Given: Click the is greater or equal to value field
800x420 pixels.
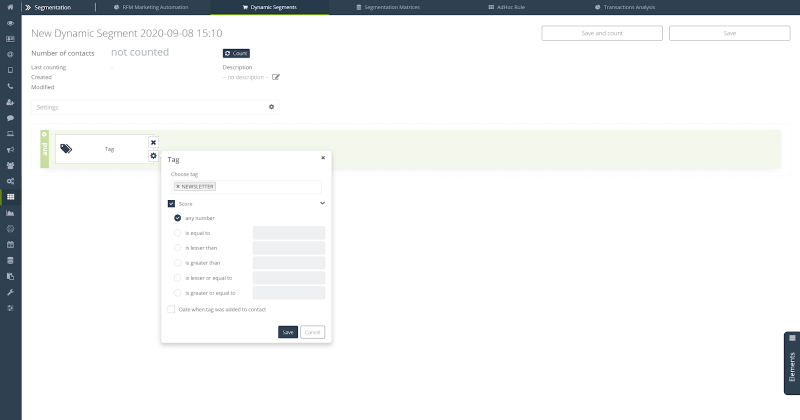Looking at the screenshot, I should 289,293.
